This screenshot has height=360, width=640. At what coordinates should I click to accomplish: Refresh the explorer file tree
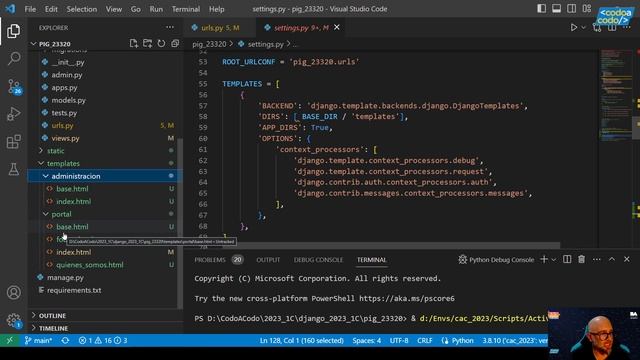pyautogui.click(x=161, y=44)
